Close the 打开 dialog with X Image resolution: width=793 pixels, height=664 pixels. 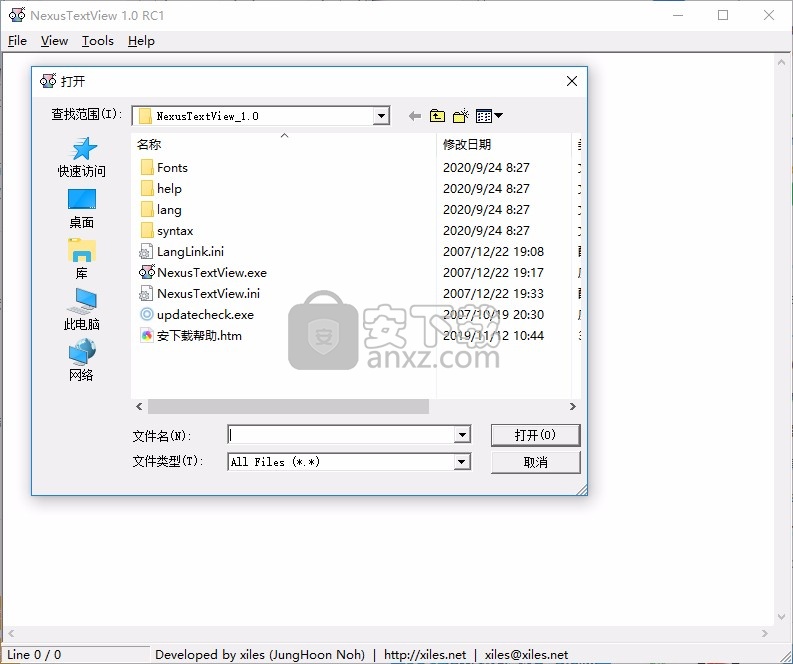[x=572, y=81]
